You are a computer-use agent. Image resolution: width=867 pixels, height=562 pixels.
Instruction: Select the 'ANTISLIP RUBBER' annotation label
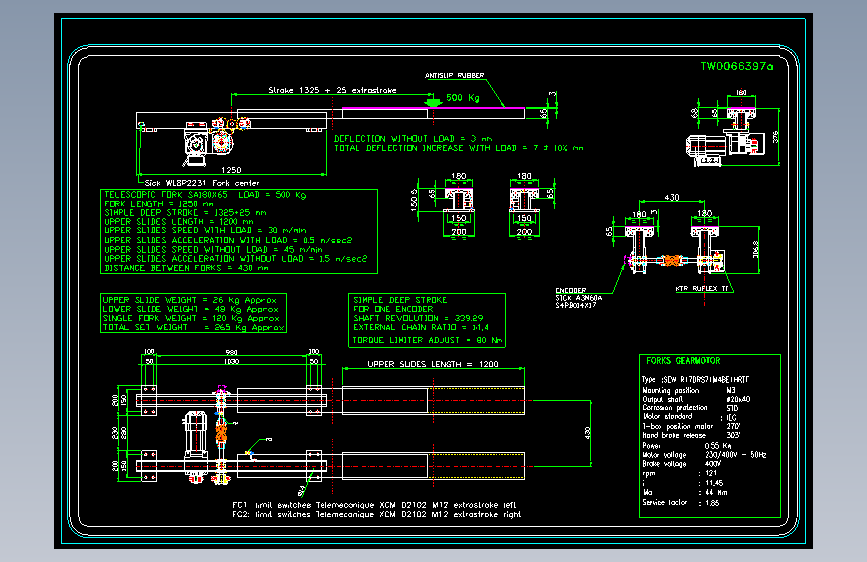point(455,75)
